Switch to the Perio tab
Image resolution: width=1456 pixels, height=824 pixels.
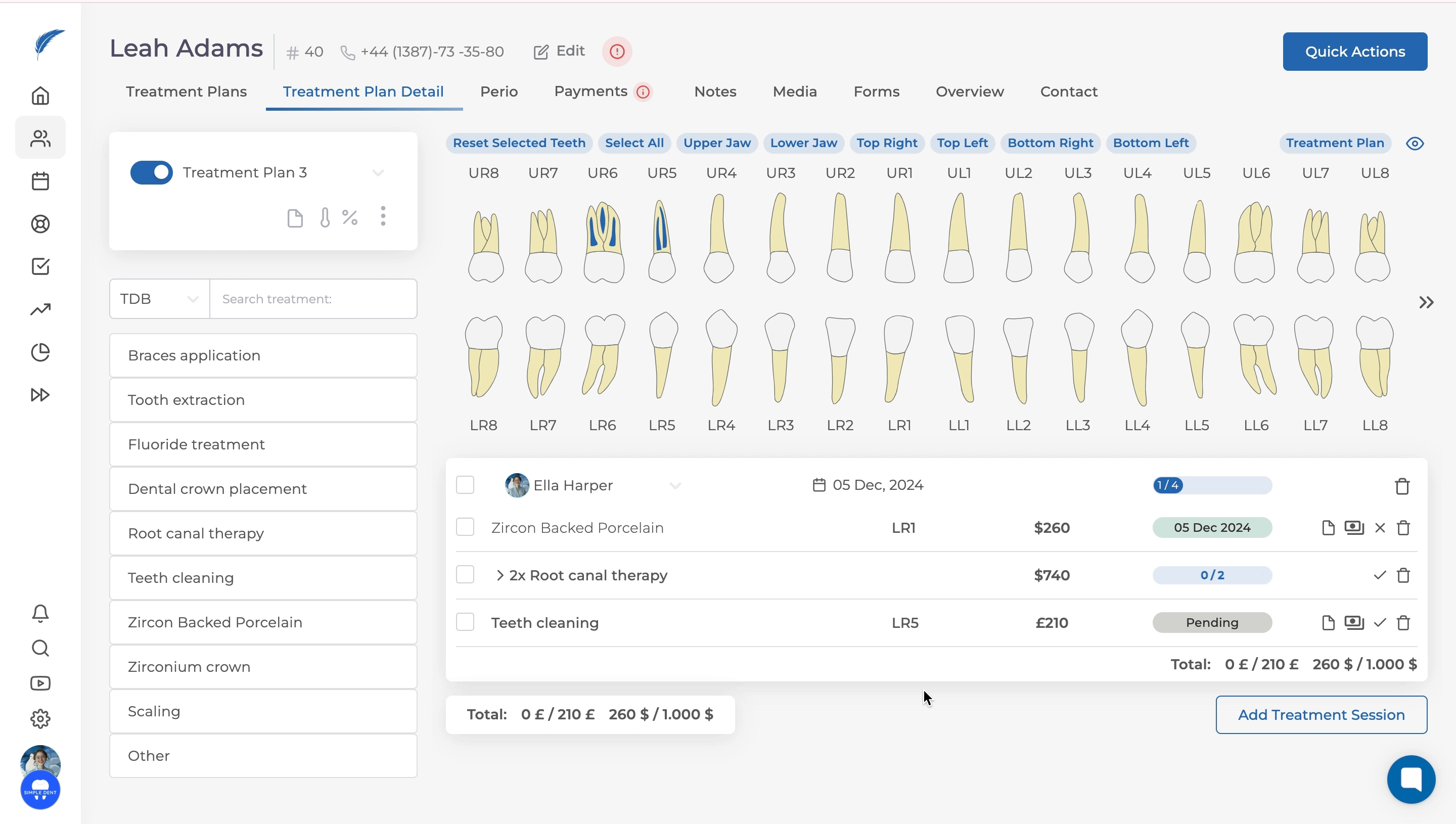tap(498, 91)
